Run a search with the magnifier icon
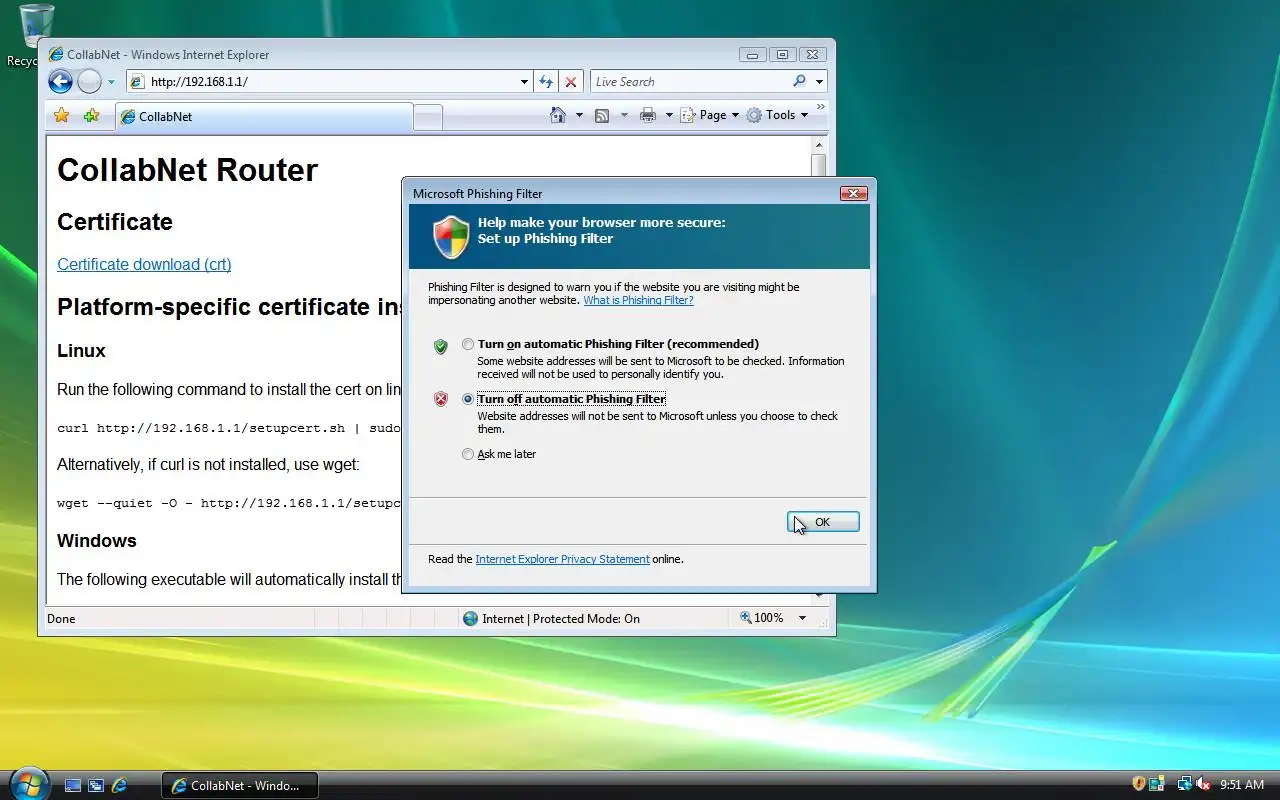 click(x=799, y=82)
